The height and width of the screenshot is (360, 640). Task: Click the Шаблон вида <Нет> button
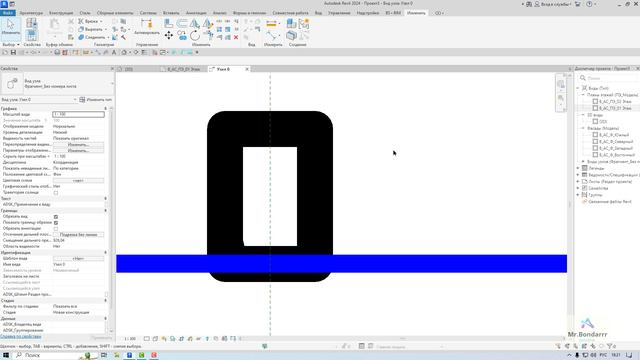tap(78, 259)
